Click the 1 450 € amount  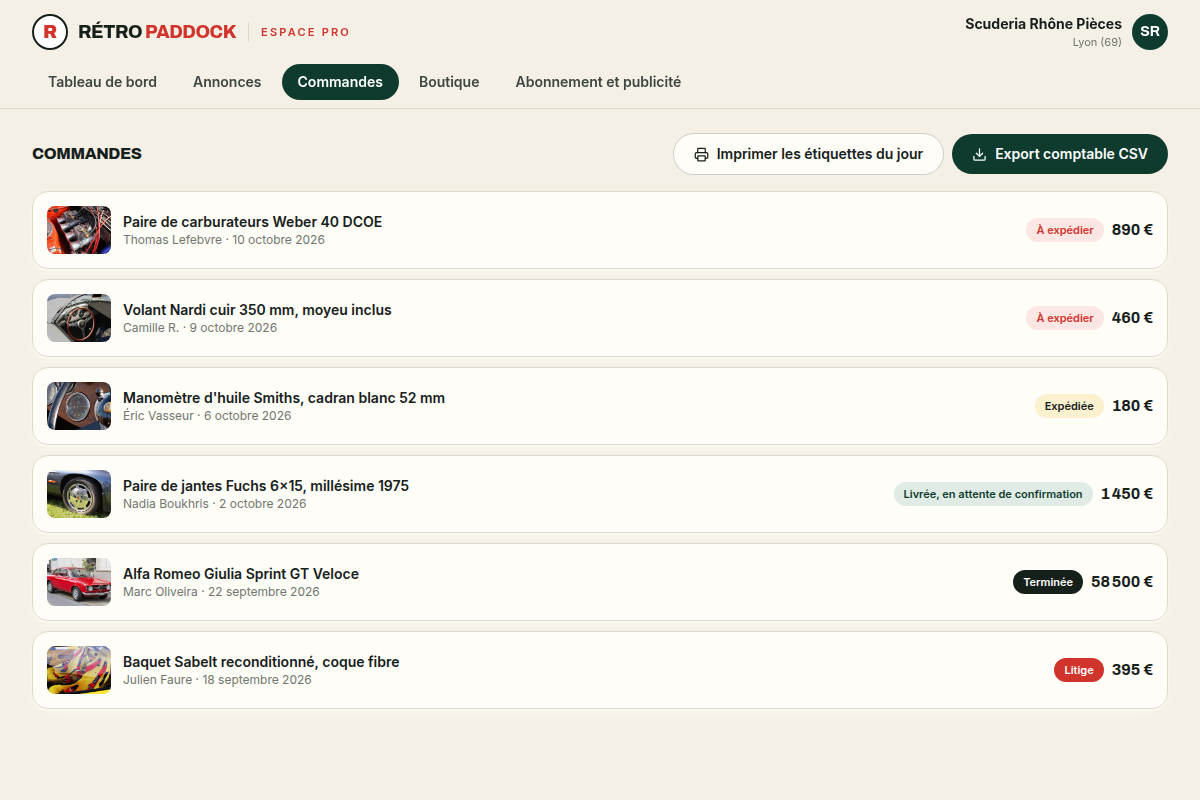coord(1127,494)
